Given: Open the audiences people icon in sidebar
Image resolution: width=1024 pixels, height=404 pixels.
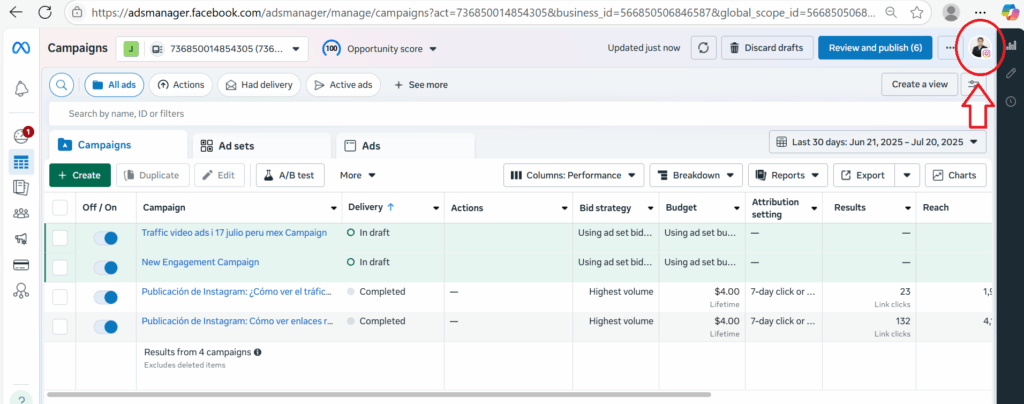Looking at the screenshot, I should [21, 213].
